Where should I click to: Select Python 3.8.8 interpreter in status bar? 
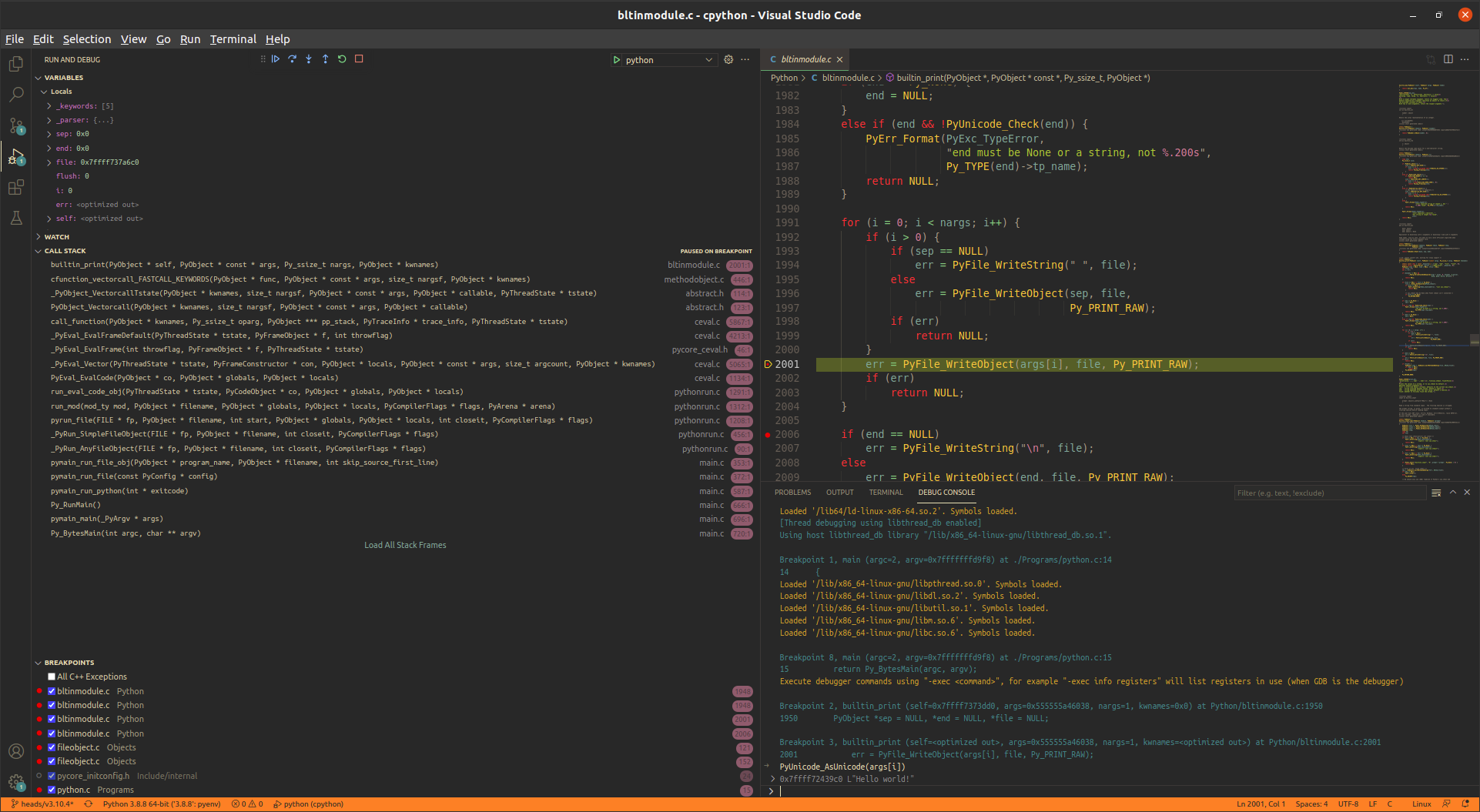coord(162,804)
